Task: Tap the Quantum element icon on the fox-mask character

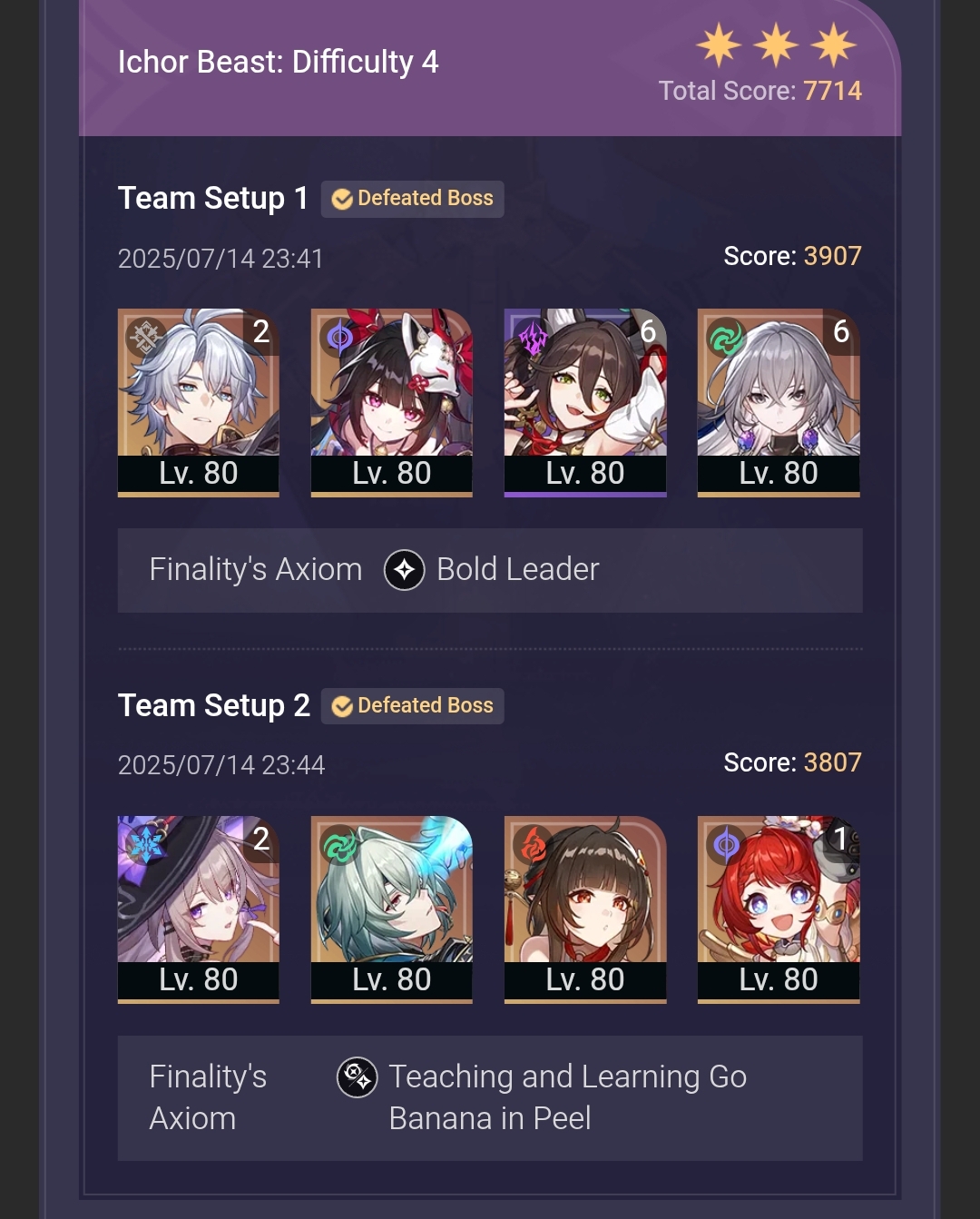Action: pyautogui.click(x=339, y=338)
